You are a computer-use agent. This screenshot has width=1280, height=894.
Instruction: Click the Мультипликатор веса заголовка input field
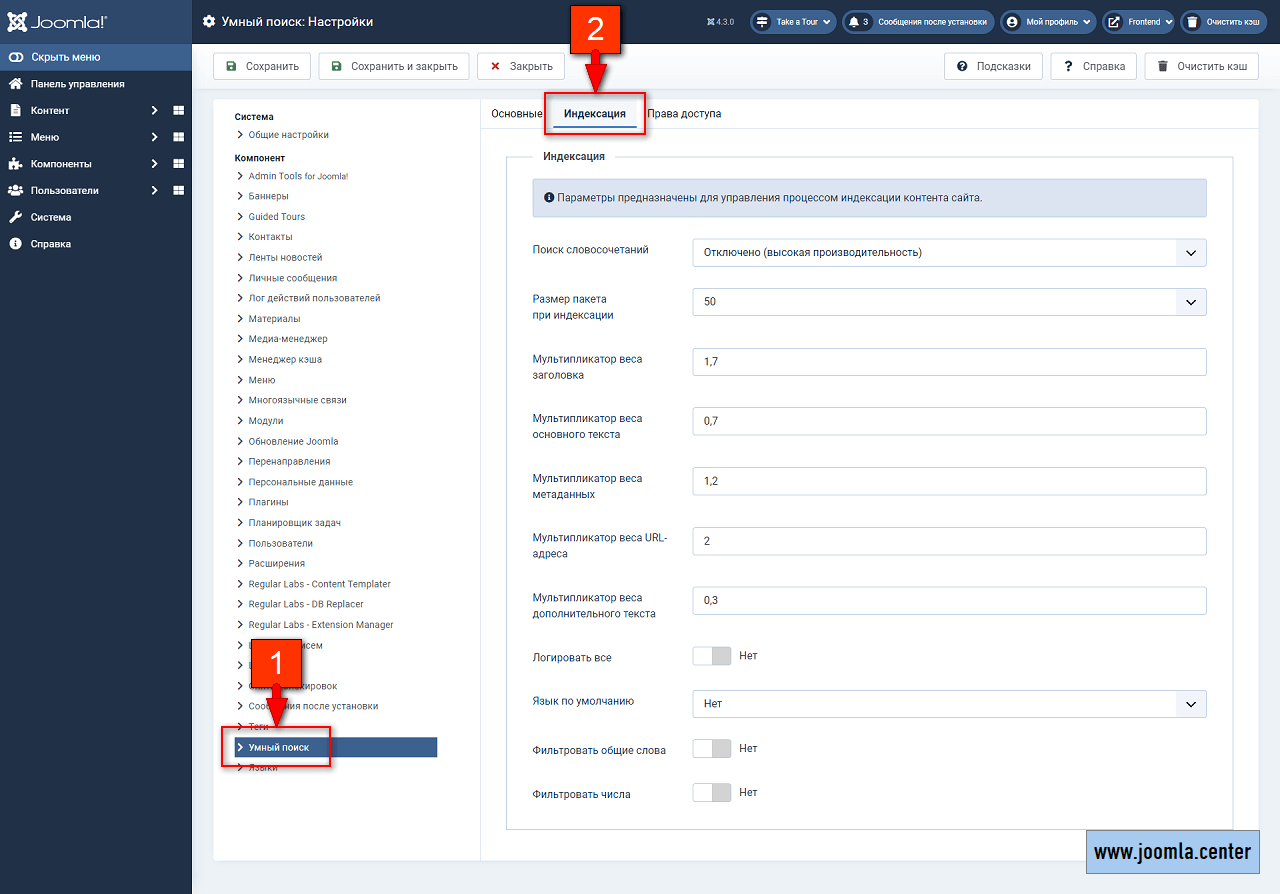point(948,362)
